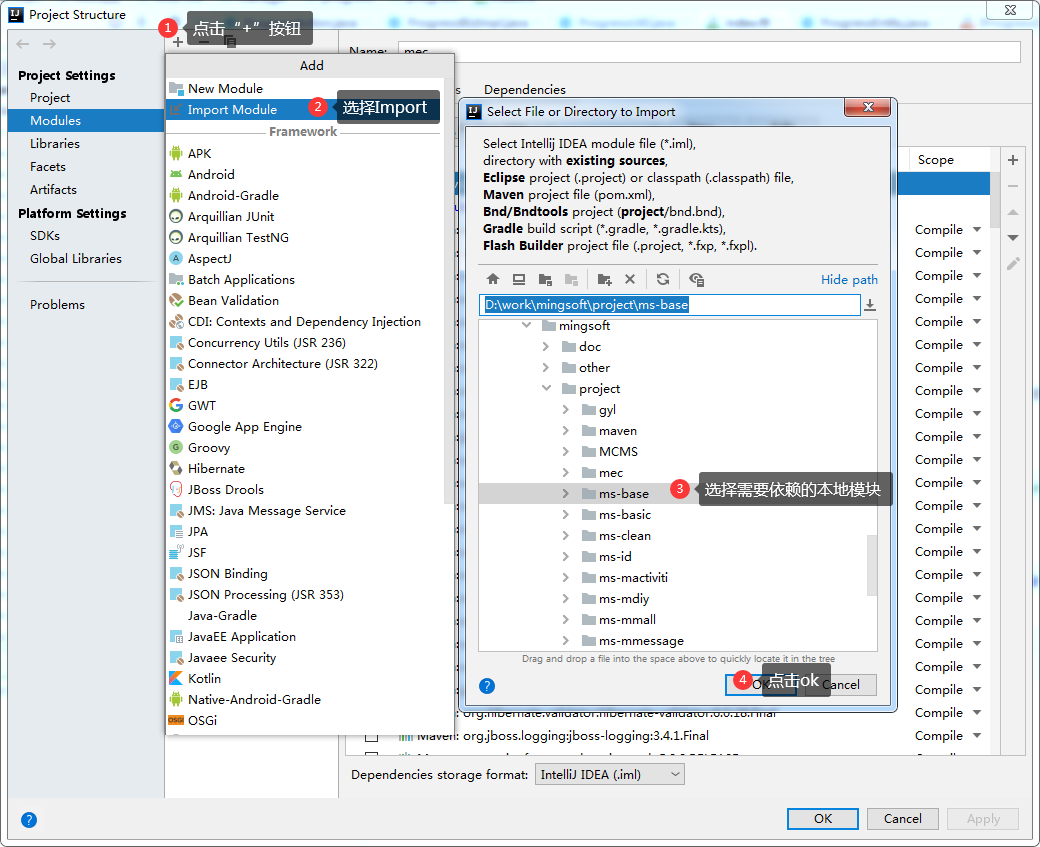1040x847 pixels.
Task: Remove selected dependency with minus icon
Action: (x=1013, y=186)
